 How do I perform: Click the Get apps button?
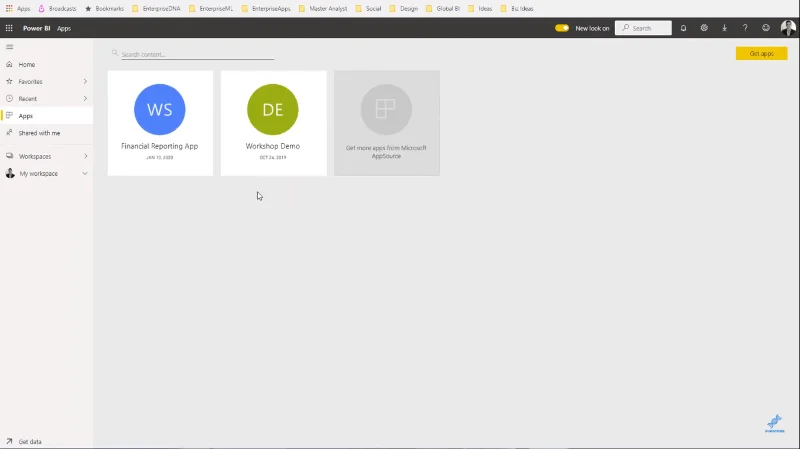pos(761,54)
